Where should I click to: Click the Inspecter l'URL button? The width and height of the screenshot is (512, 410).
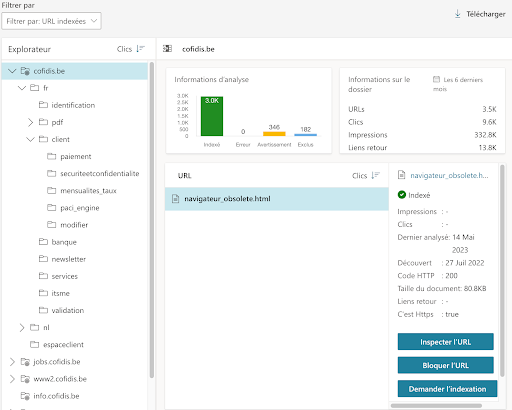(x=445, y=342)
